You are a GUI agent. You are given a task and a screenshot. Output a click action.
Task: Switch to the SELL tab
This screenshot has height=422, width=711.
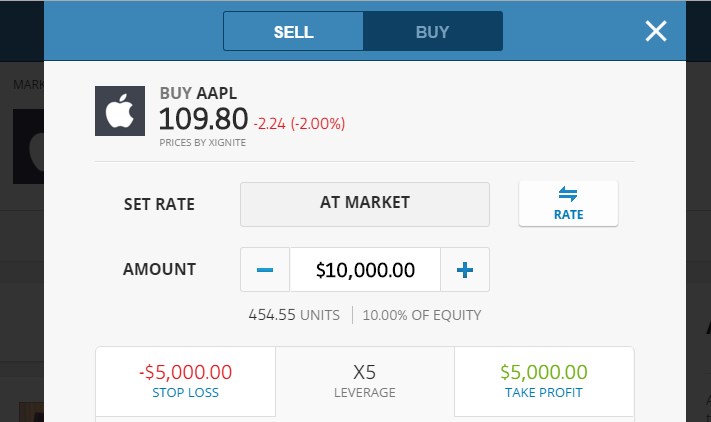point(293,31)
